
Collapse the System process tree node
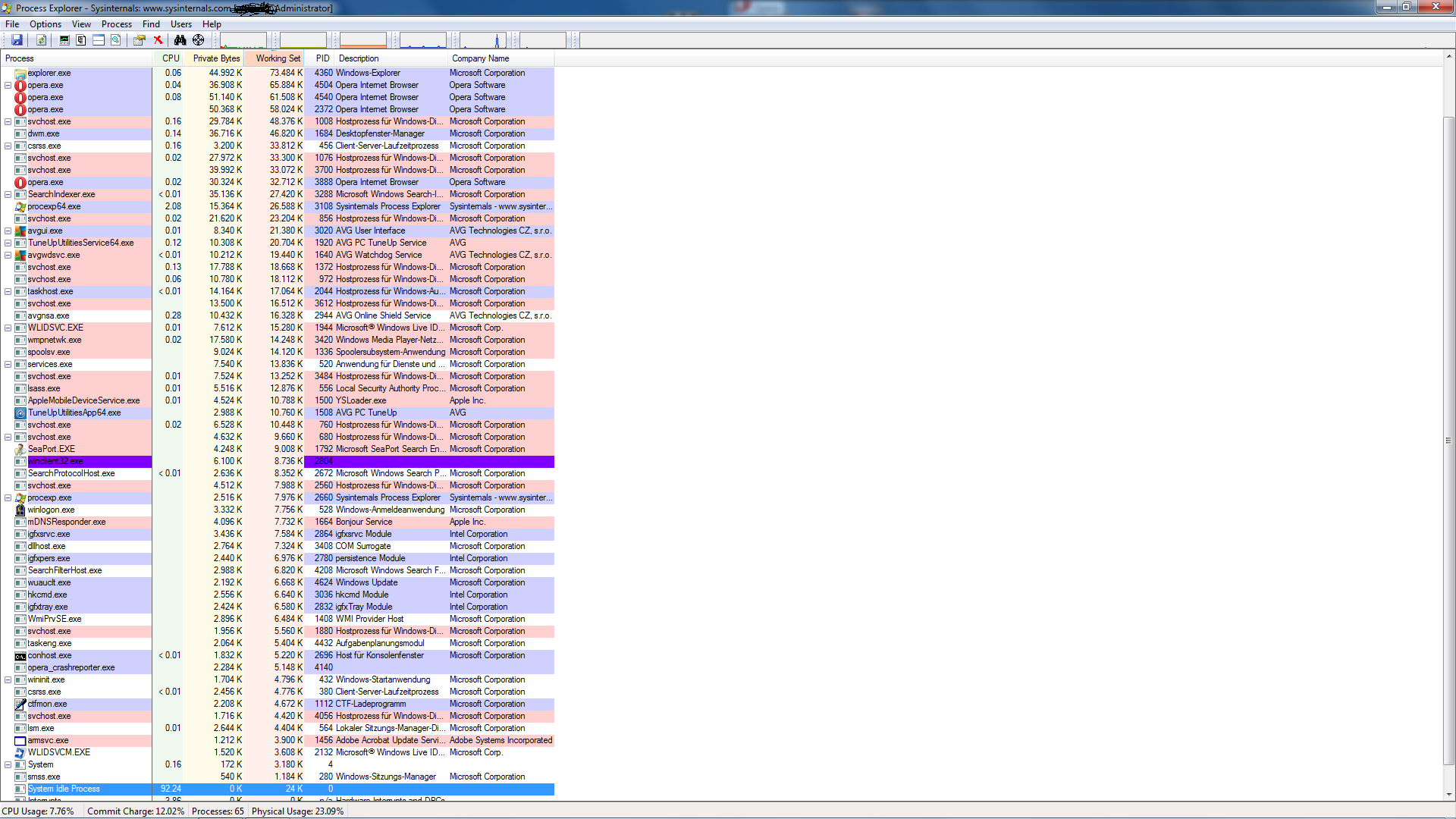[x=8, y=764]
